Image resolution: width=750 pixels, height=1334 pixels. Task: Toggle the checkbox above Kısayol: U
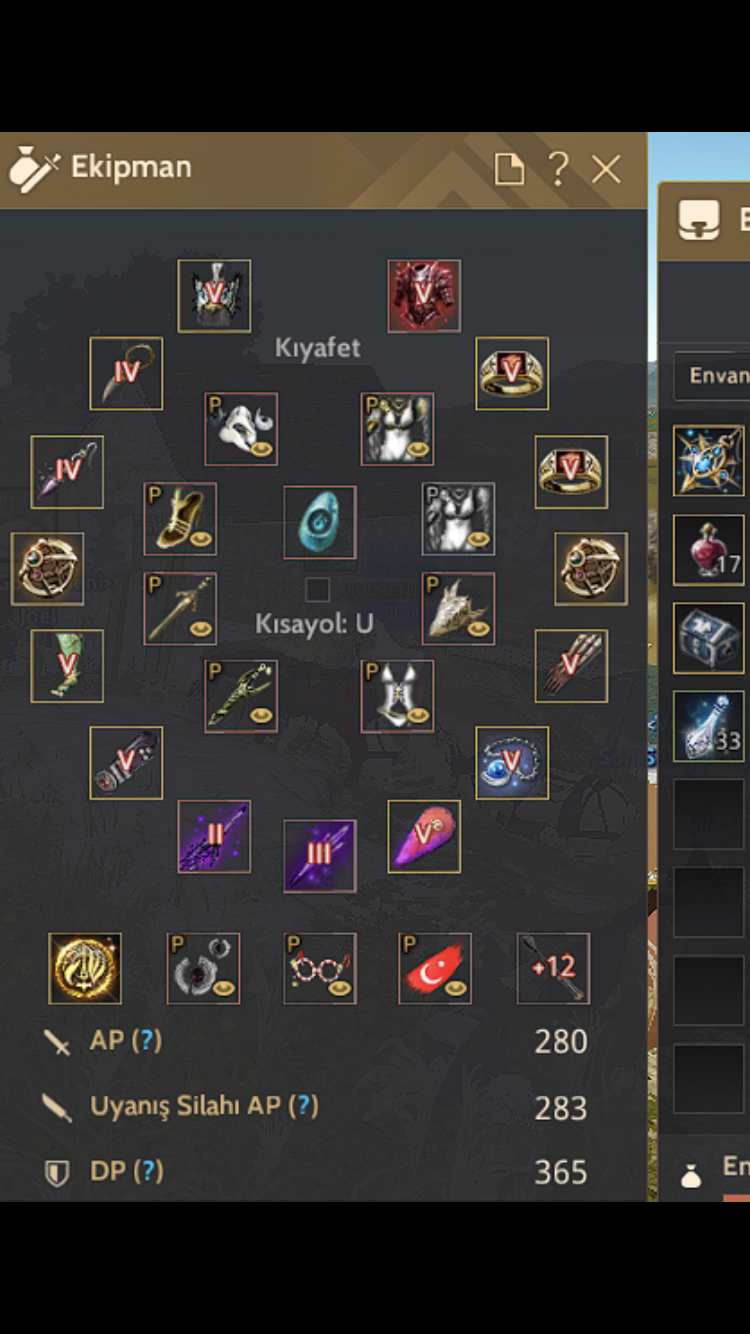pos(317,589)
